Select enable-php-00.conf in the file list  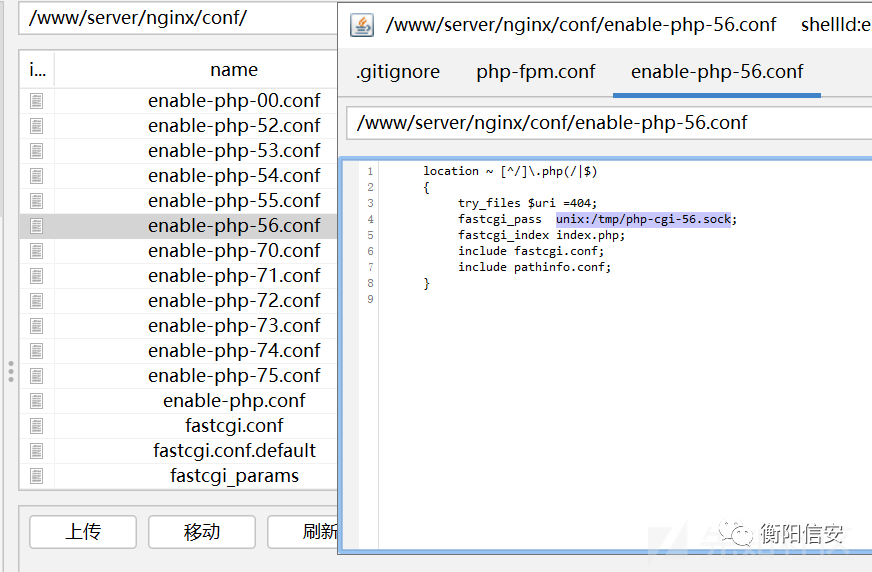[x=234, y=101]
